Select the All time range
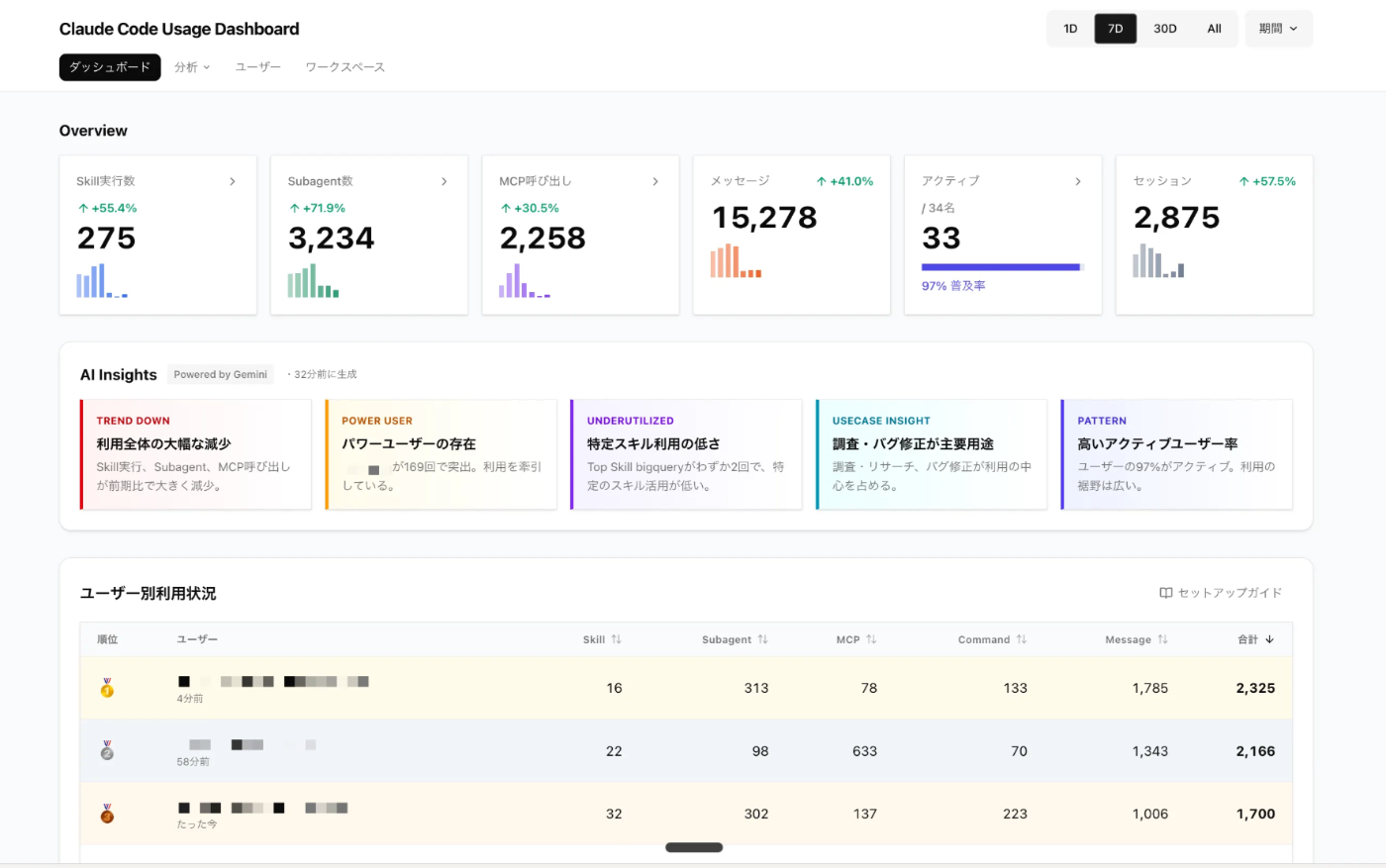1386x868 pixels. 1214,29
